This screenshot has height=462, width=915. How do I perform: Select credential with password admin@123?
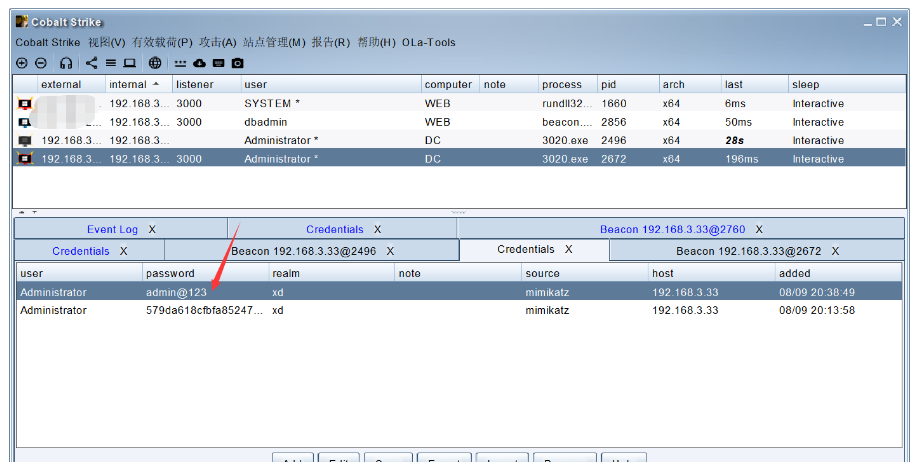click(x=459, y=292)
